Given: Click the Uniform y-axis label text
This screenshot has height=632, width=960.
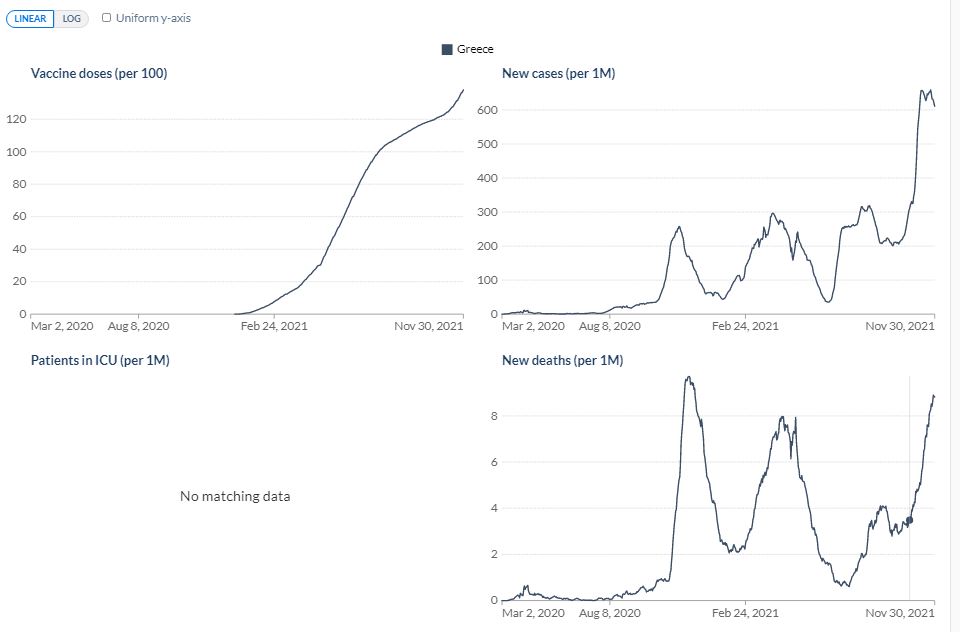Looking at the screenshot, I should 153,18.
